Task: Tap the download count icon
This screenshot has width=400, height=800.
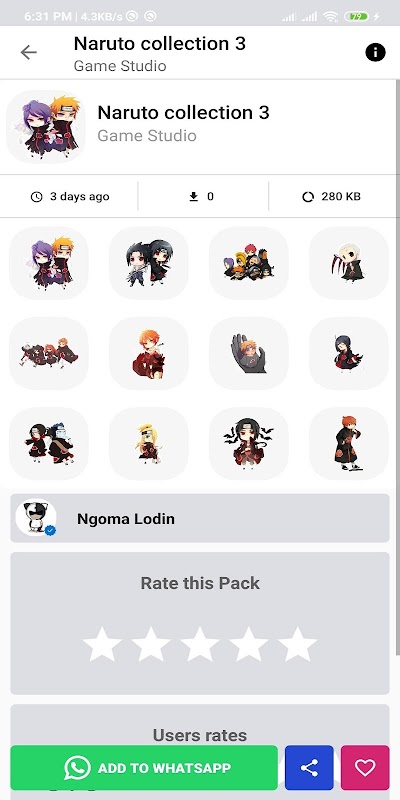Action: tap(193, 196)
